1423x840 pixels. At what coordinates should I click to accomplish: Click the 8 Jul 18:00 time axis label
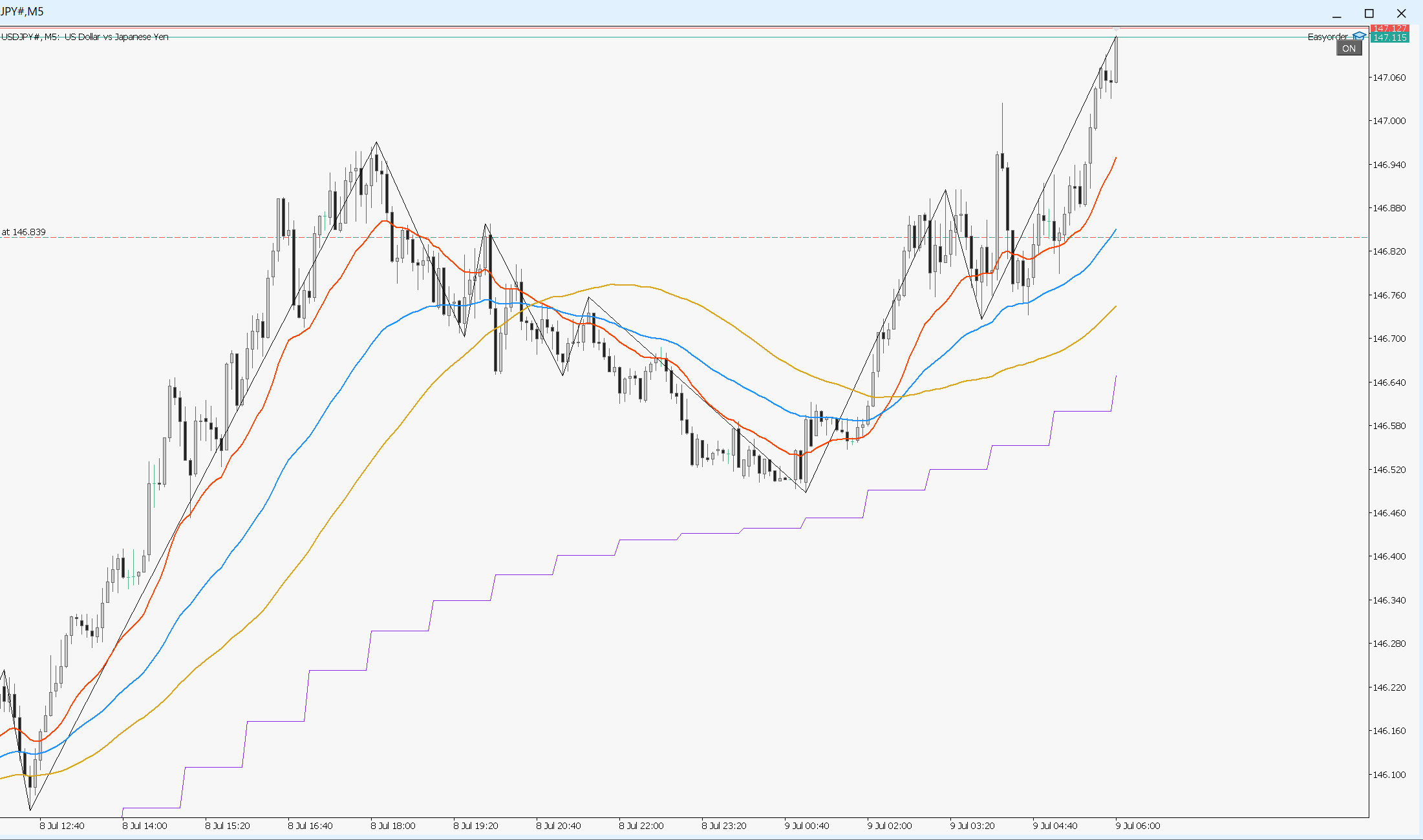(393, 826)
